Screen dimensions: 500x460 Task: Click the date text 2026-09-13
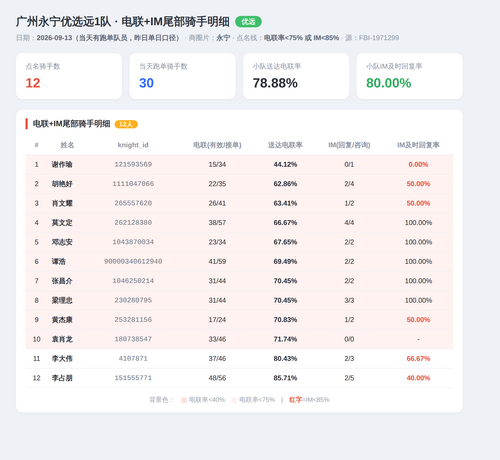click(54, 38)
